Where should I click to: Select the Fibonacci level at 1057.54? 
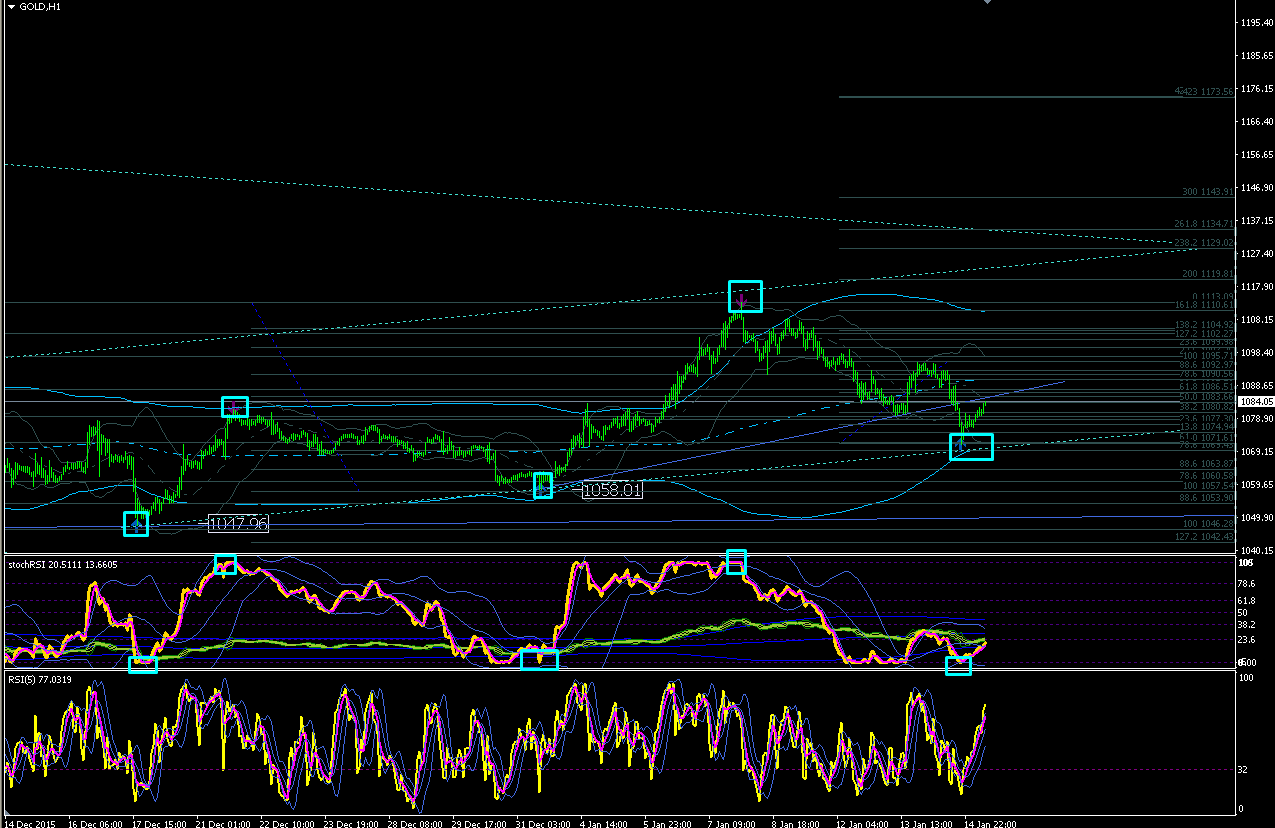point(1208,486)
